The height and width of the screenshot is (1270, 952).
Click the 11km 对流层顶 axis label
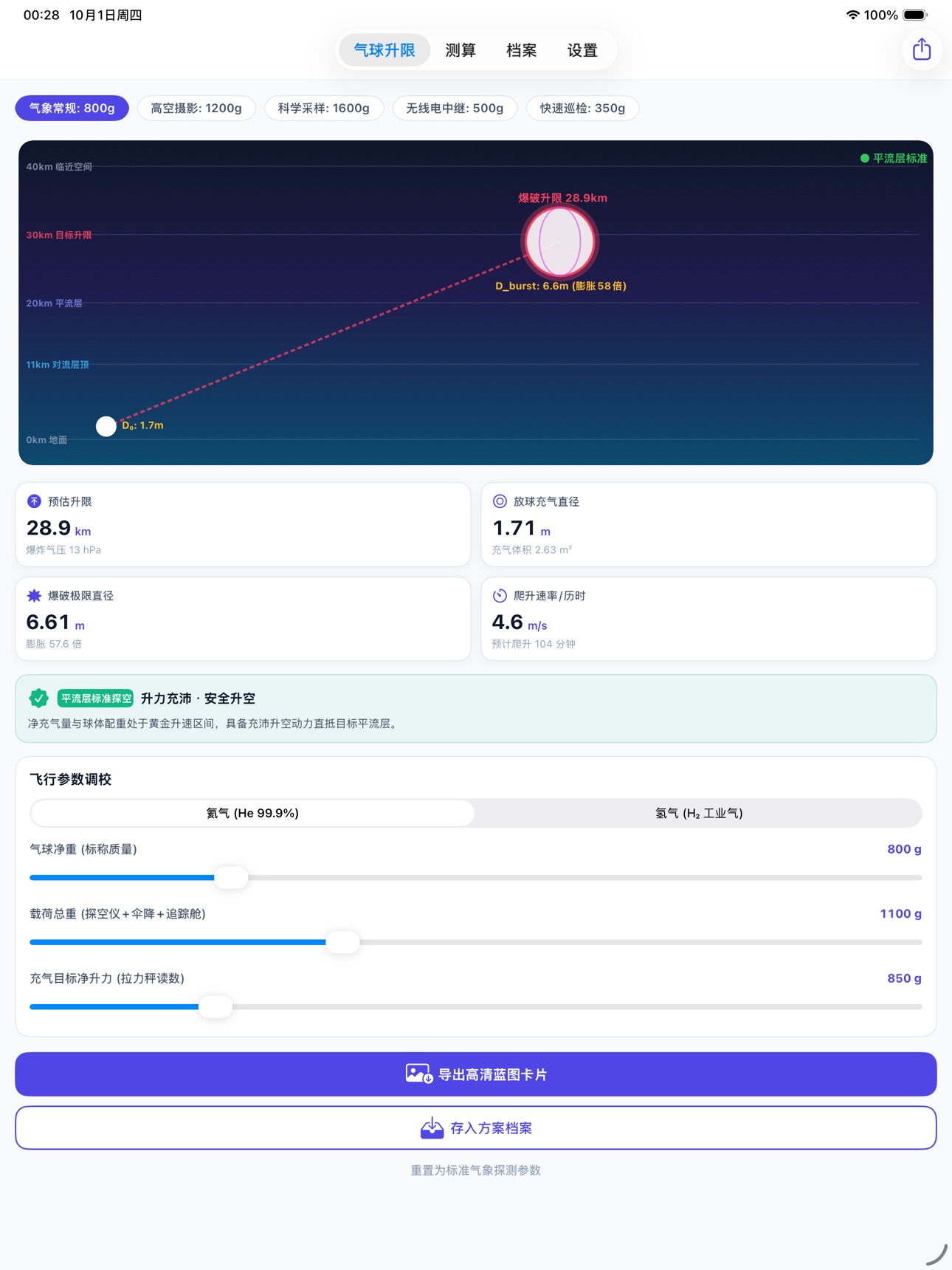pos(58,365)
